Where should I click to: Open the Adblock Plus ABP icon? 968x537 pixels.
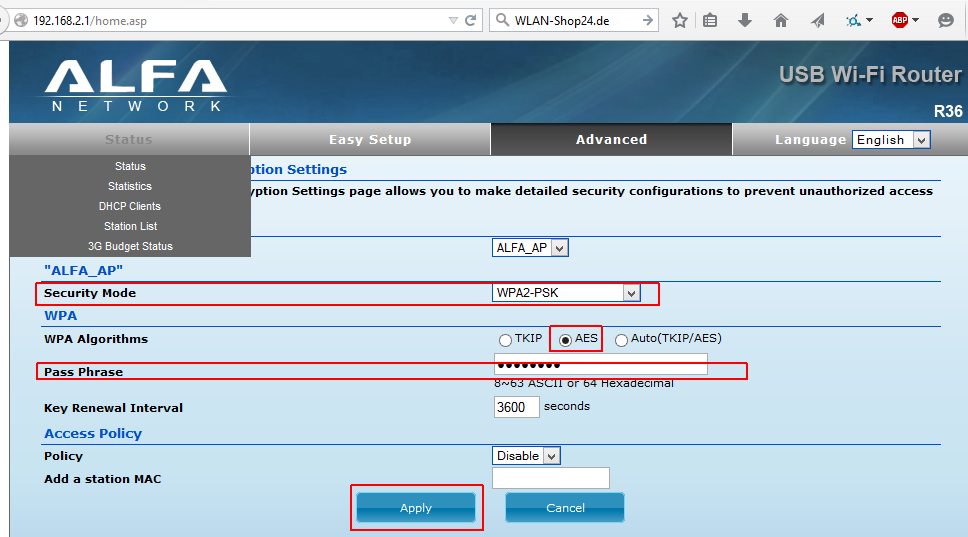tap(900, 20)
